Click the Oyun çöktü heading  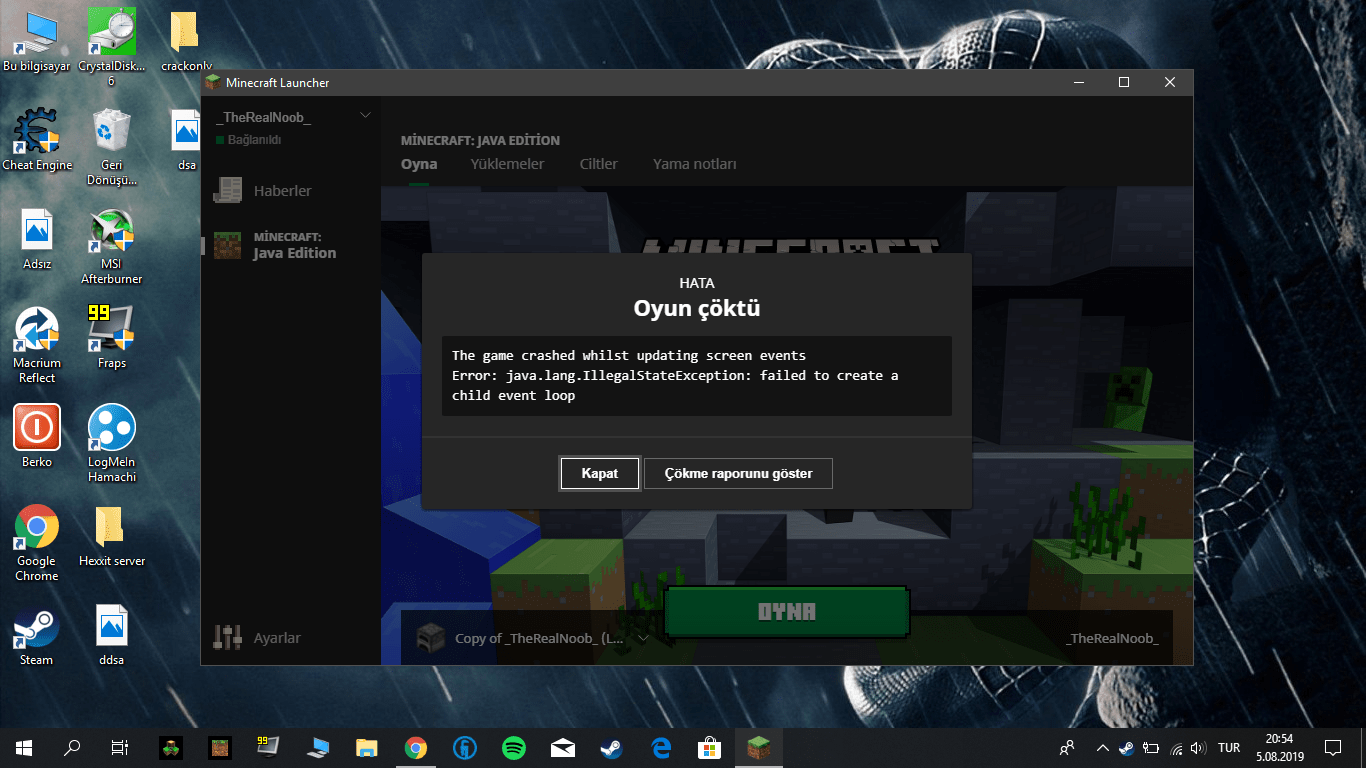[x=697, y=308]
